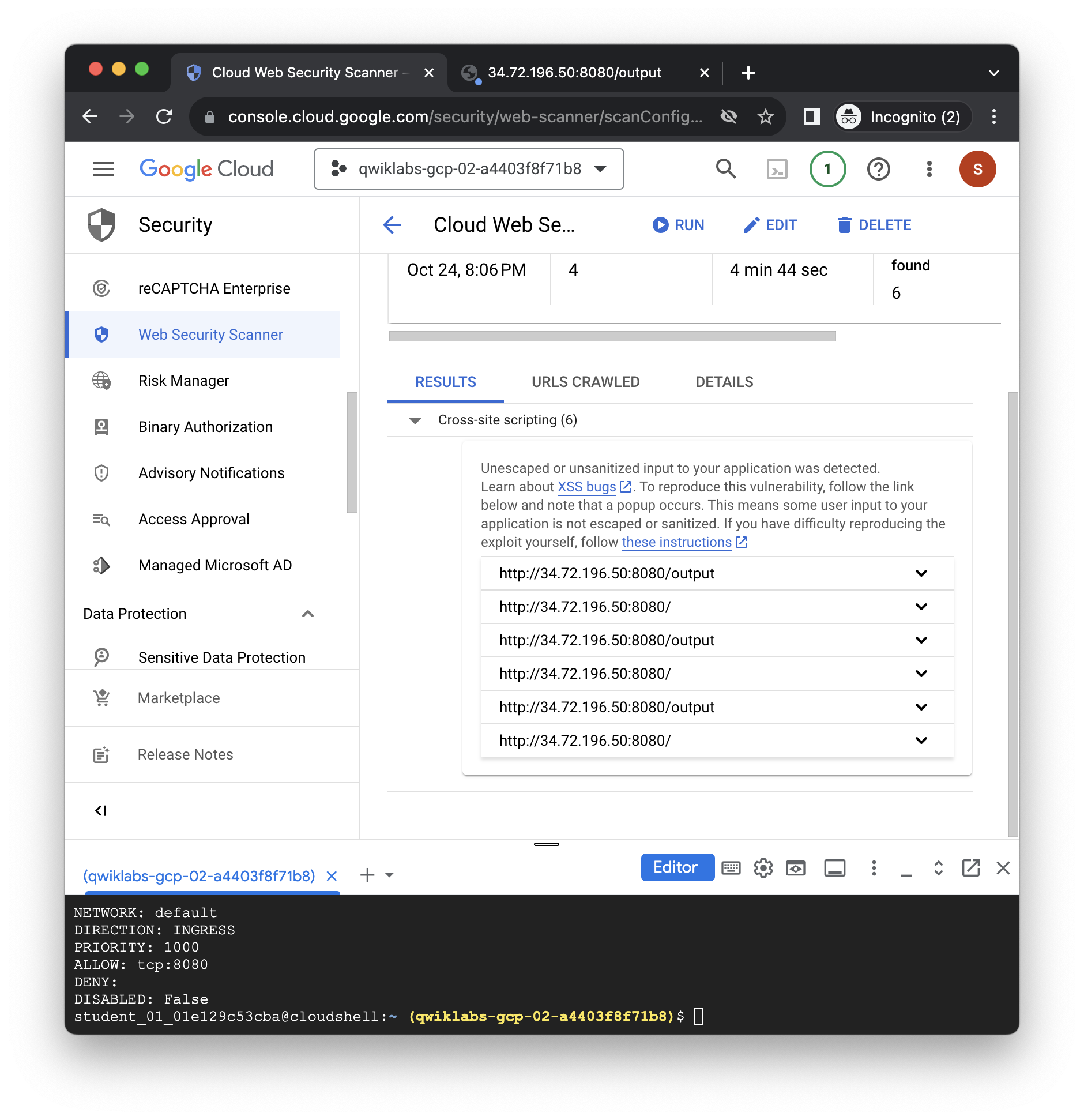
Task: Open the account avatar S
Action: click(977, 169)
